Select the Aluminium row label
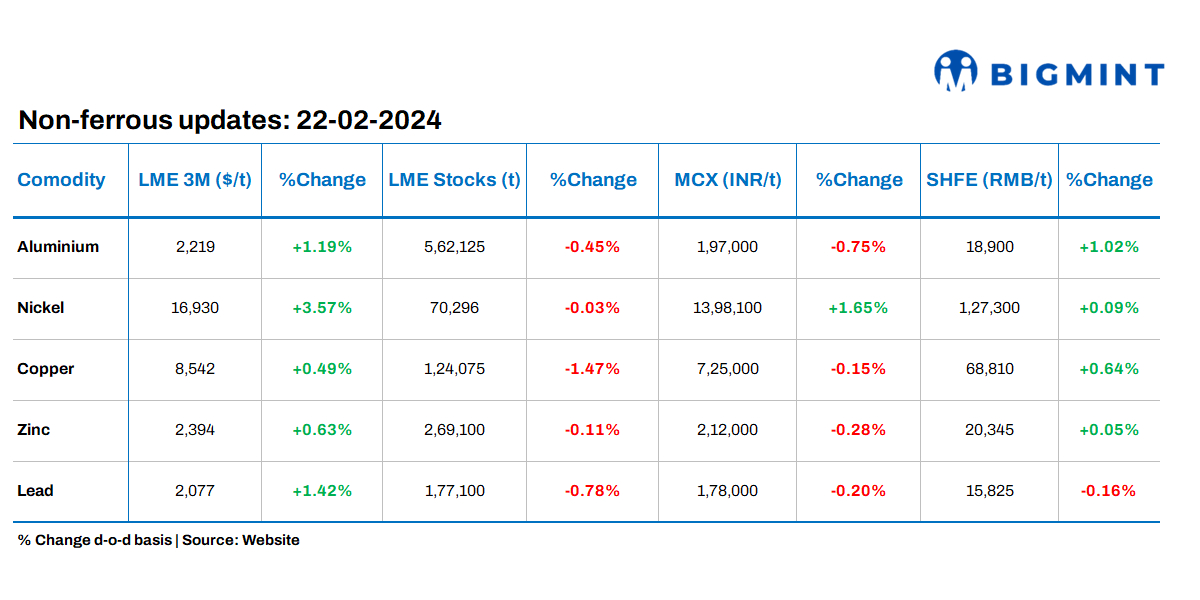This screenshot has width=1200, height=600. (58, 246)
